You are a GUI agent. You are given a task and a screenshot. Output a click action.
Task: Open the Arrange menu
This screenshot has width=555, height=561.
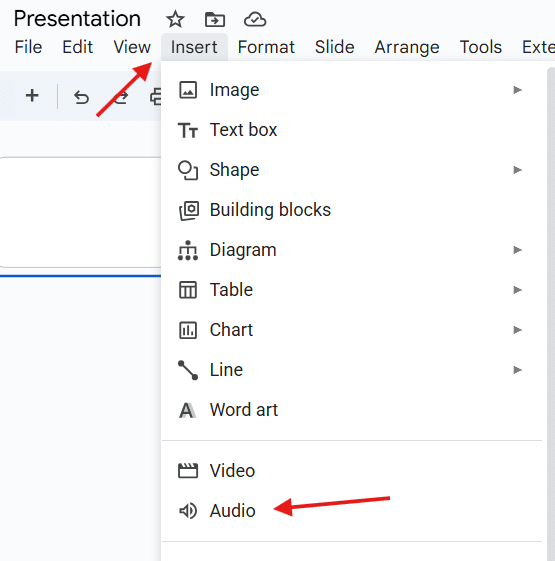coord(407,47)
